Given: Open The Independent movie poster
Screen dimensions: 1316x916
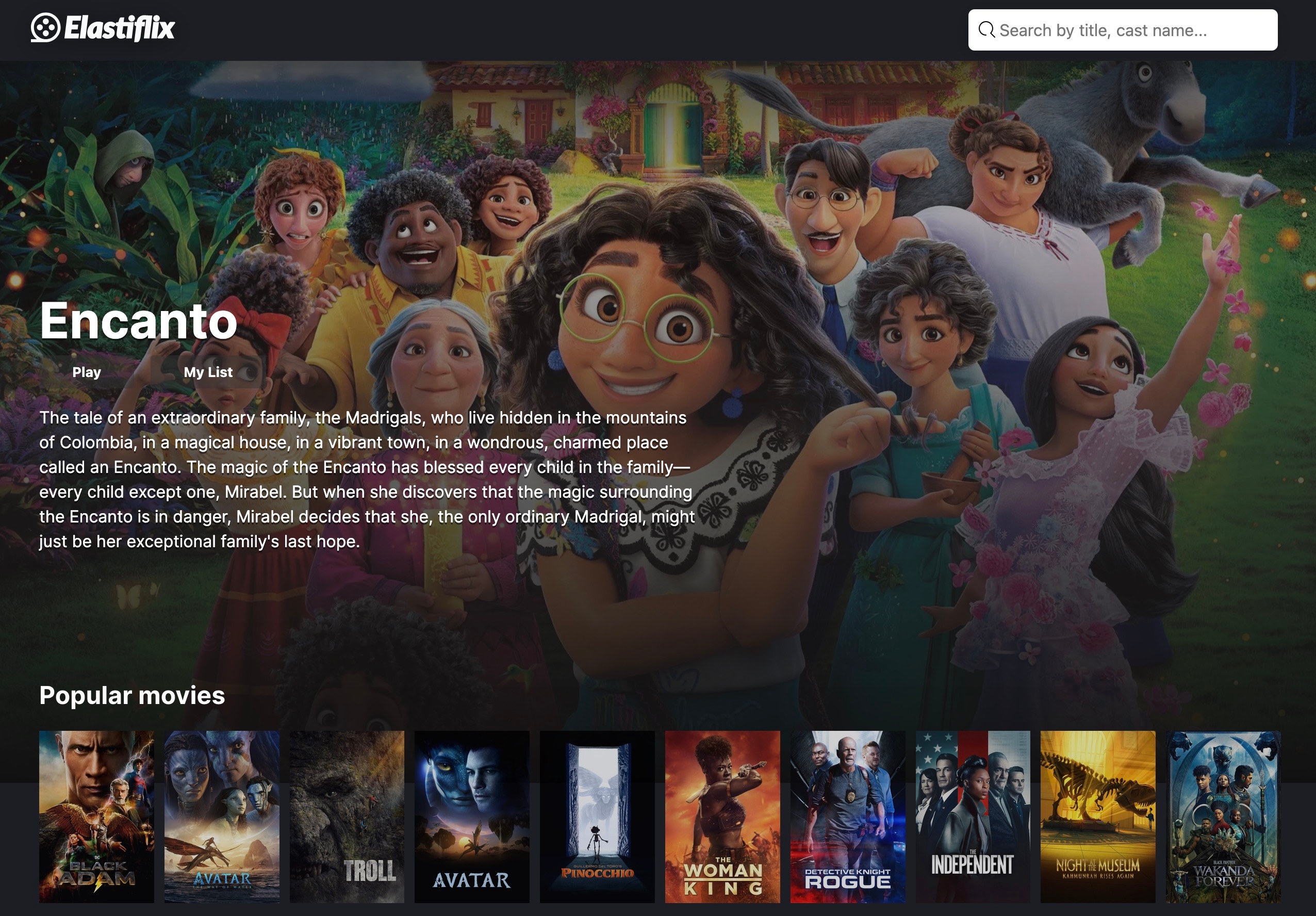Looking at the screenshot, I should (973, 817).
